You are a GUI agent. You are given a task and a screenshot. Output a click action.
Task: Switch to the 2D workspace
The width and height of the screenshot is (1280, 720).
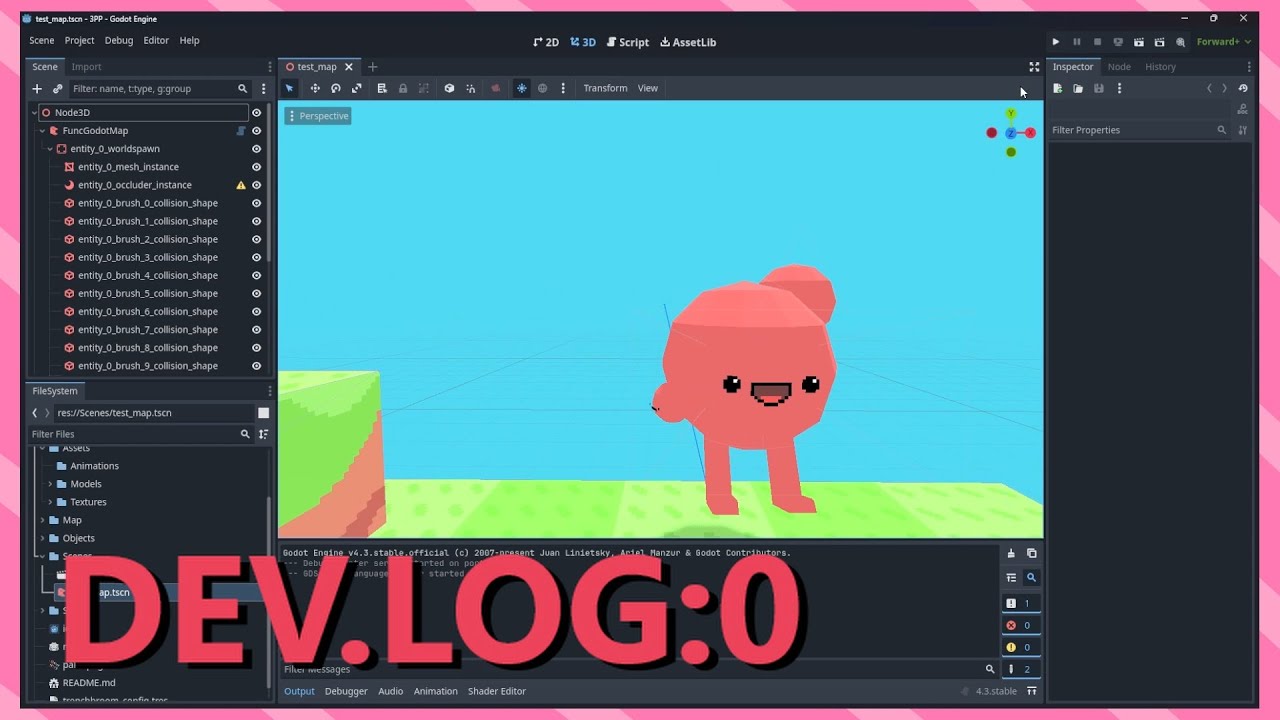(x=546, y=42)
